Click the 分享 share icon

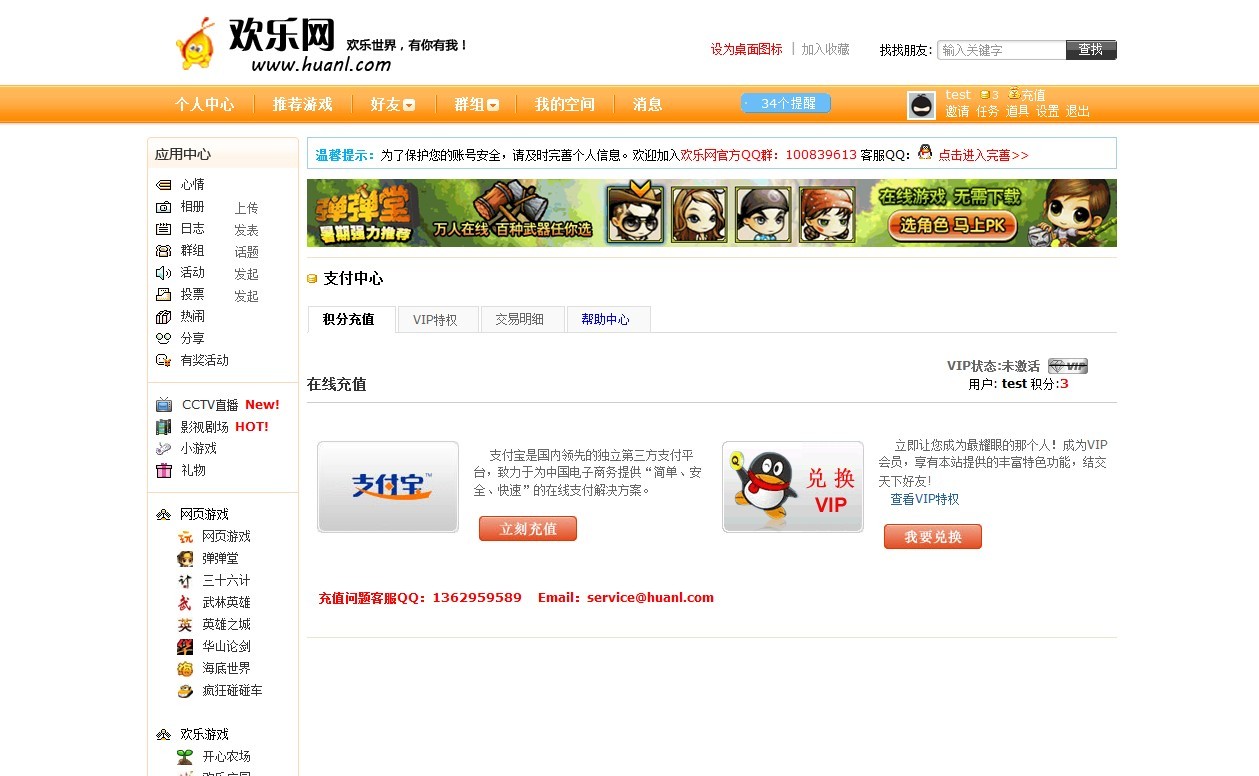(x=164, y=339)
